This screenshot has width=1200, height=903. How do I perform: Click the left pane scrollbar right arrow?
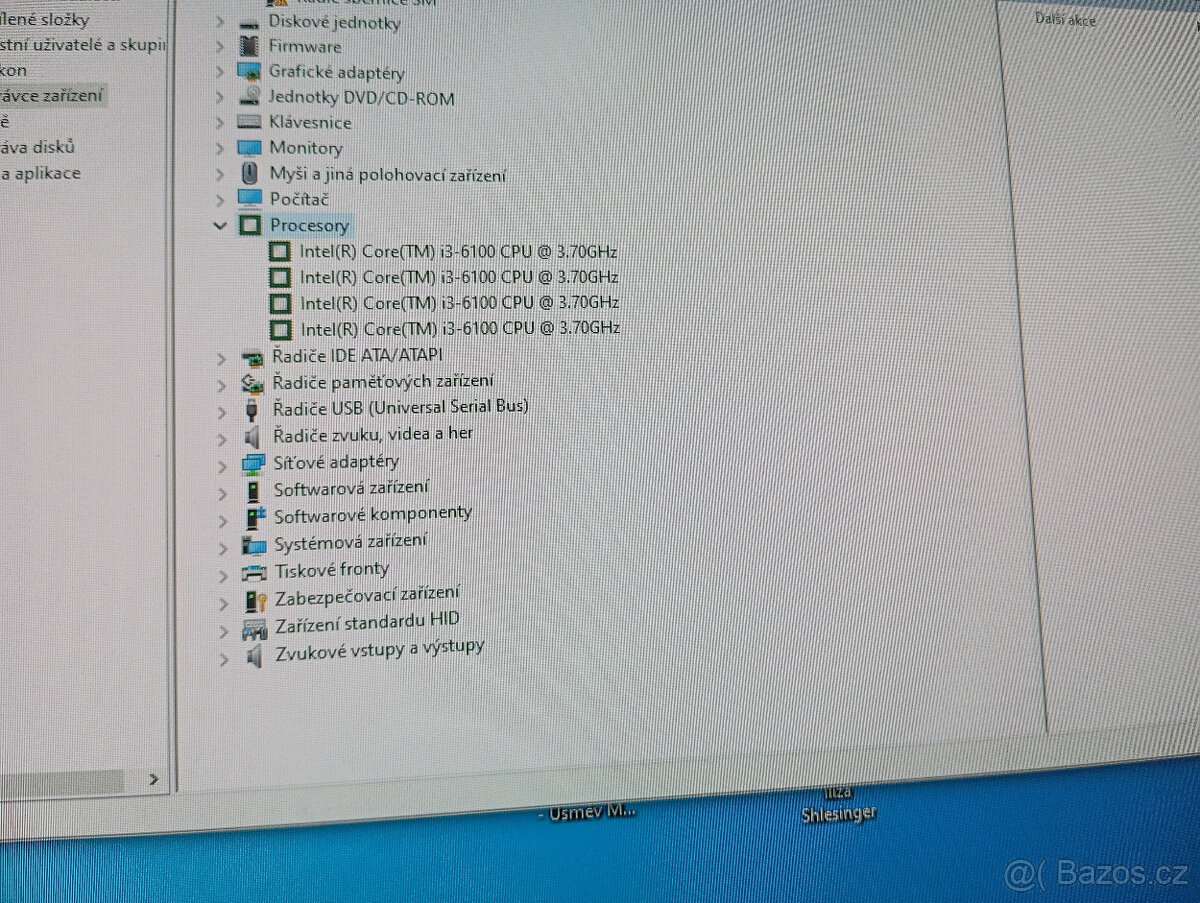click(154, 778)
